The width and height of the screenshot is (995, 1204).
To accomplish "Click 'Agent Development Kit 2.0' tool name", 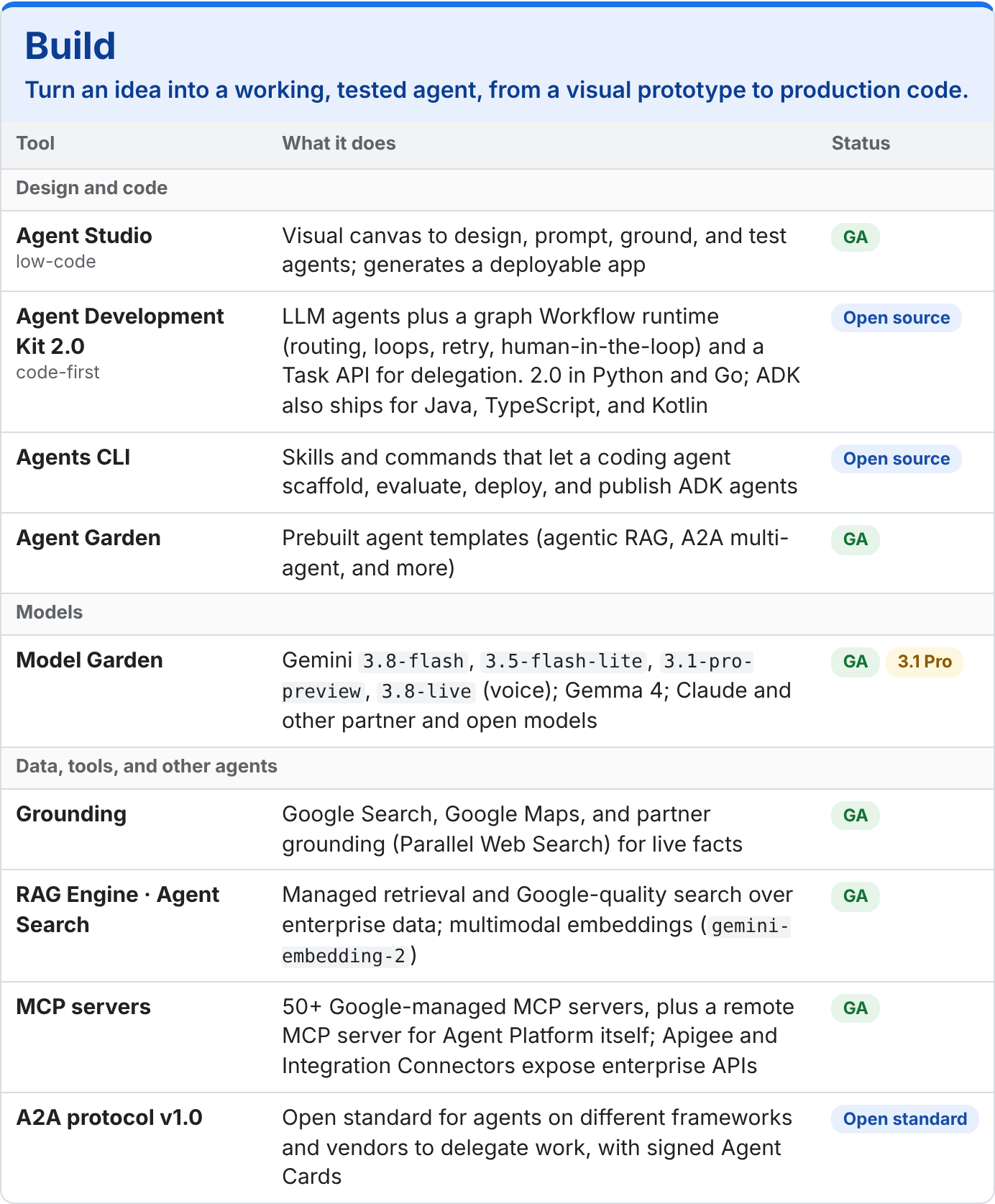I will [120, 331].
